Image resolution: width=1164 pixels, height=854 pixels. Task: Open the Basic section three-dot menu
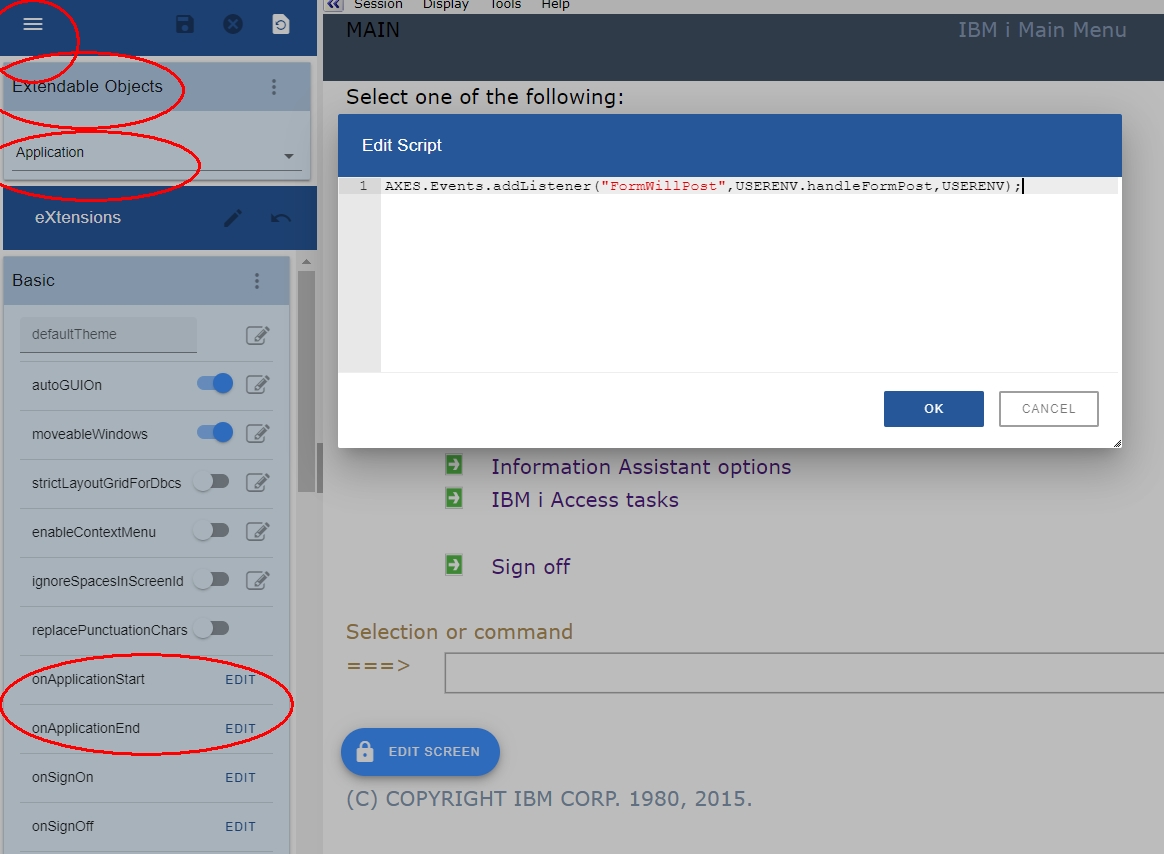(257, 281)
